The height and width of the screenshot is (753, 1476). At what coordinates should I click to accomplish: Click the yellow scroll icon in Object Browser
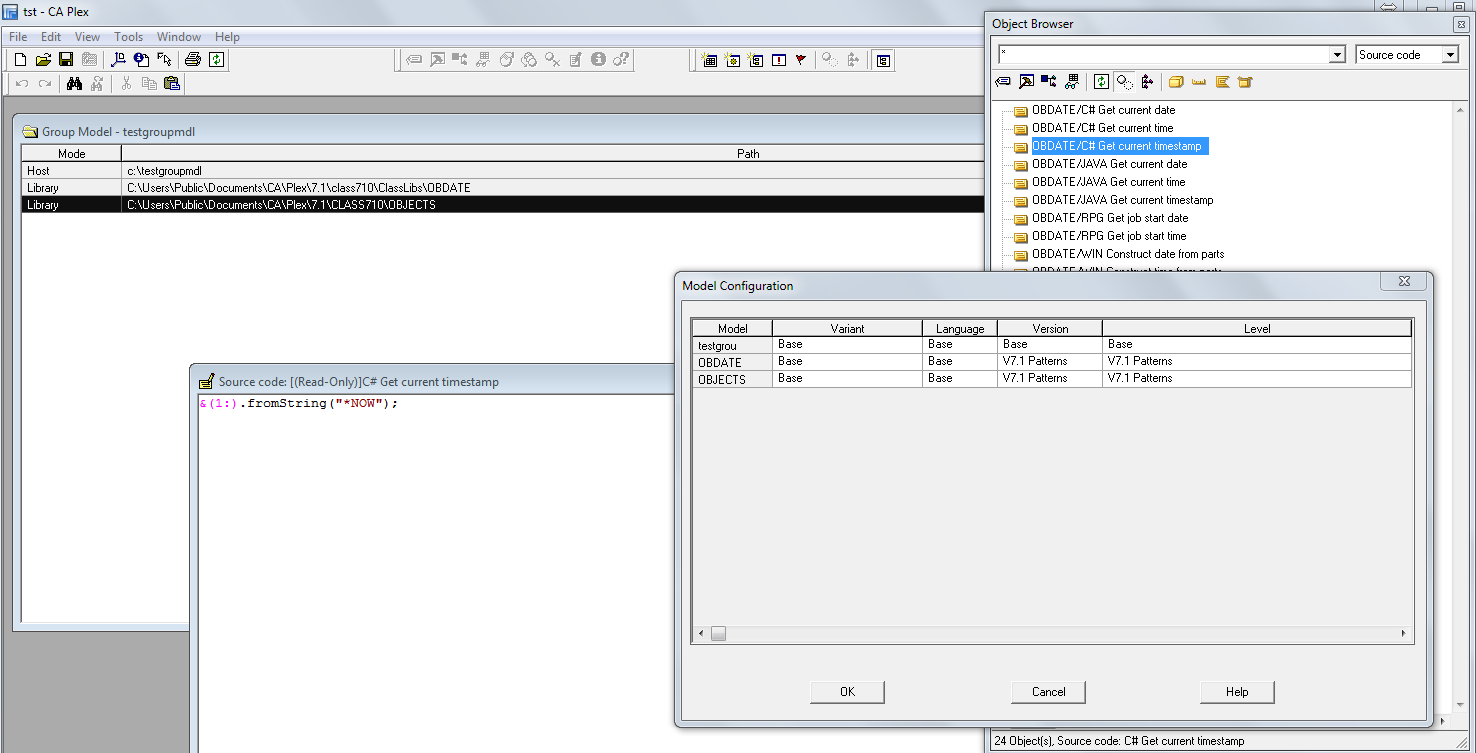[x=1222, y=82]
